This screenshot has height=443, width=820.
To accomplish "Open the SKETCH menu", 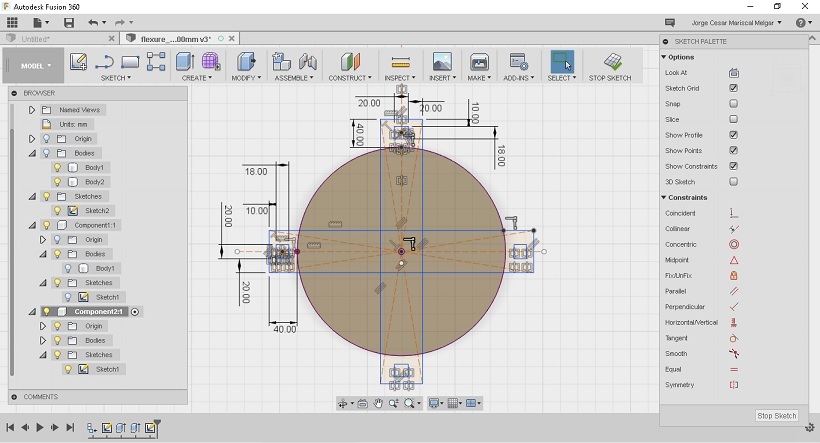I will pyautogui.click(x=116, y=78).
